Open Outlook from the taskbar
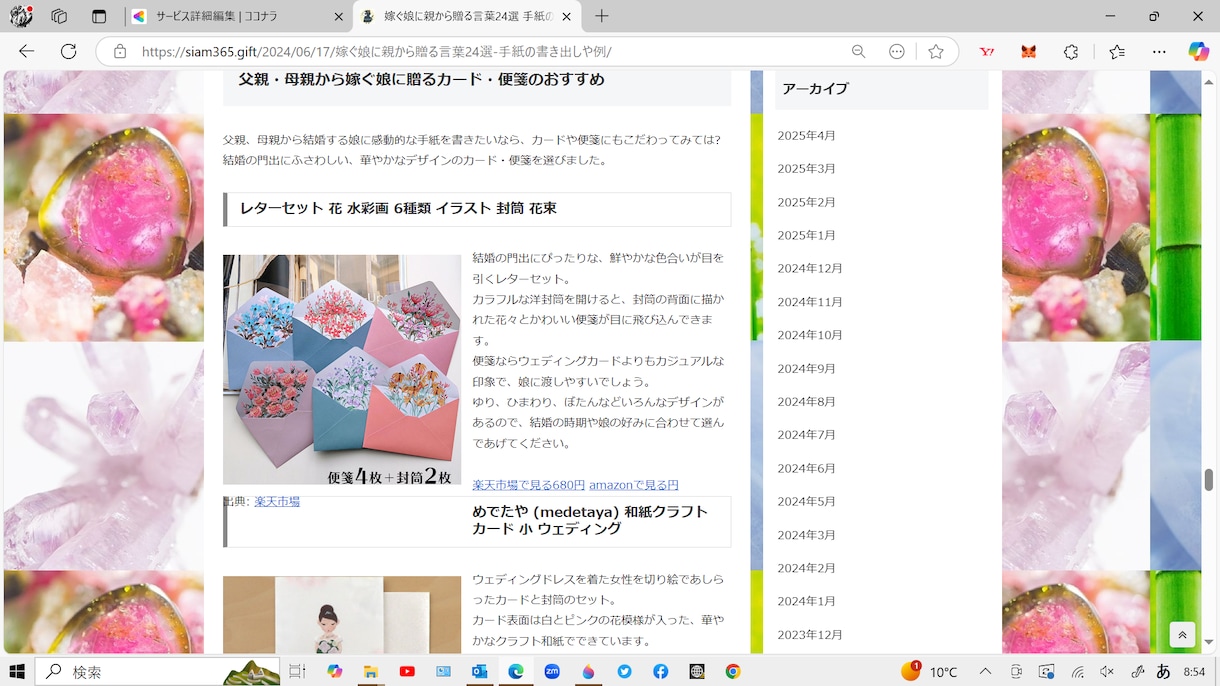 pos(480,672)
